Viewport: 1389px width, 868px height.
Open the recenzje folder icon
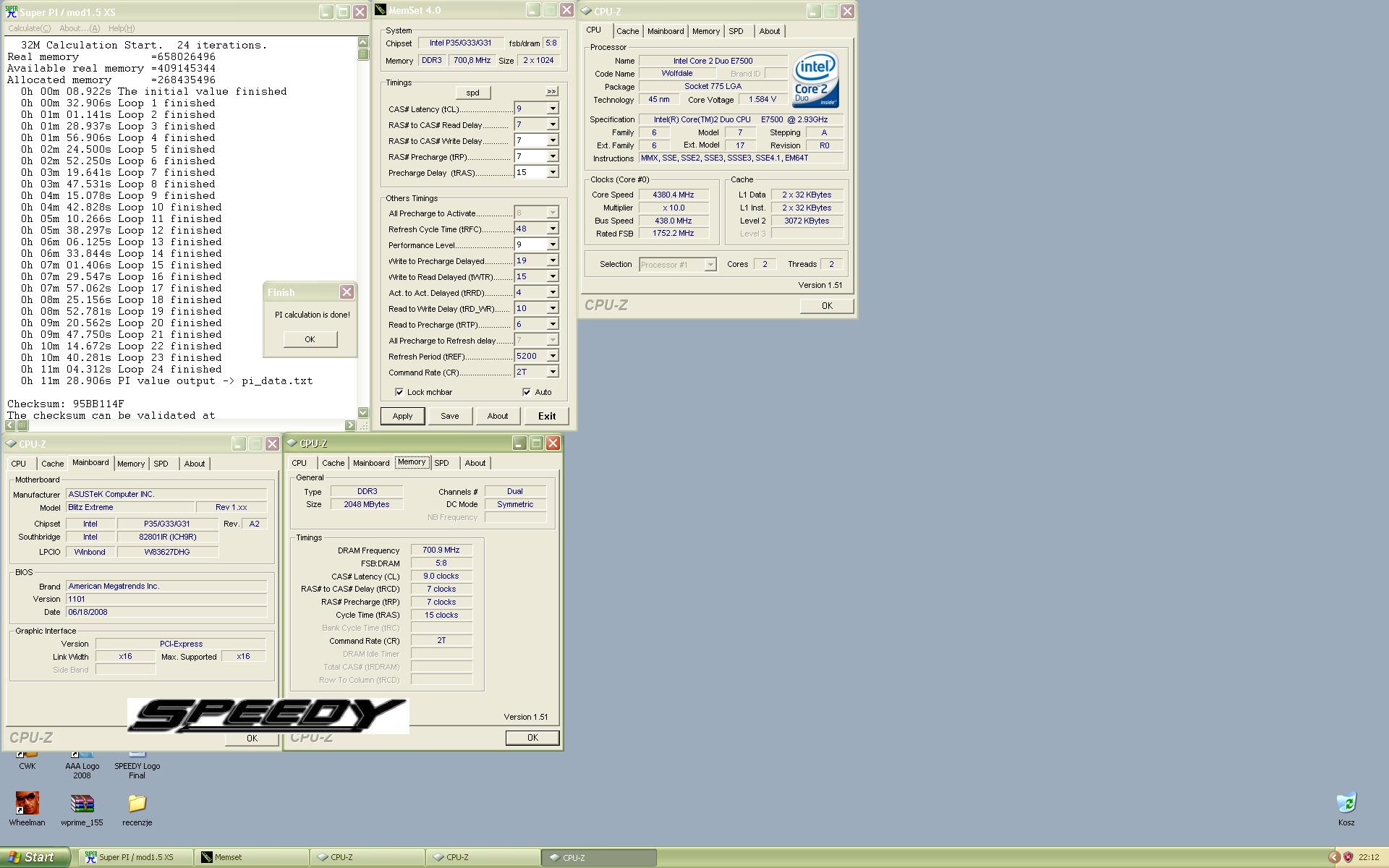(137, 809)
